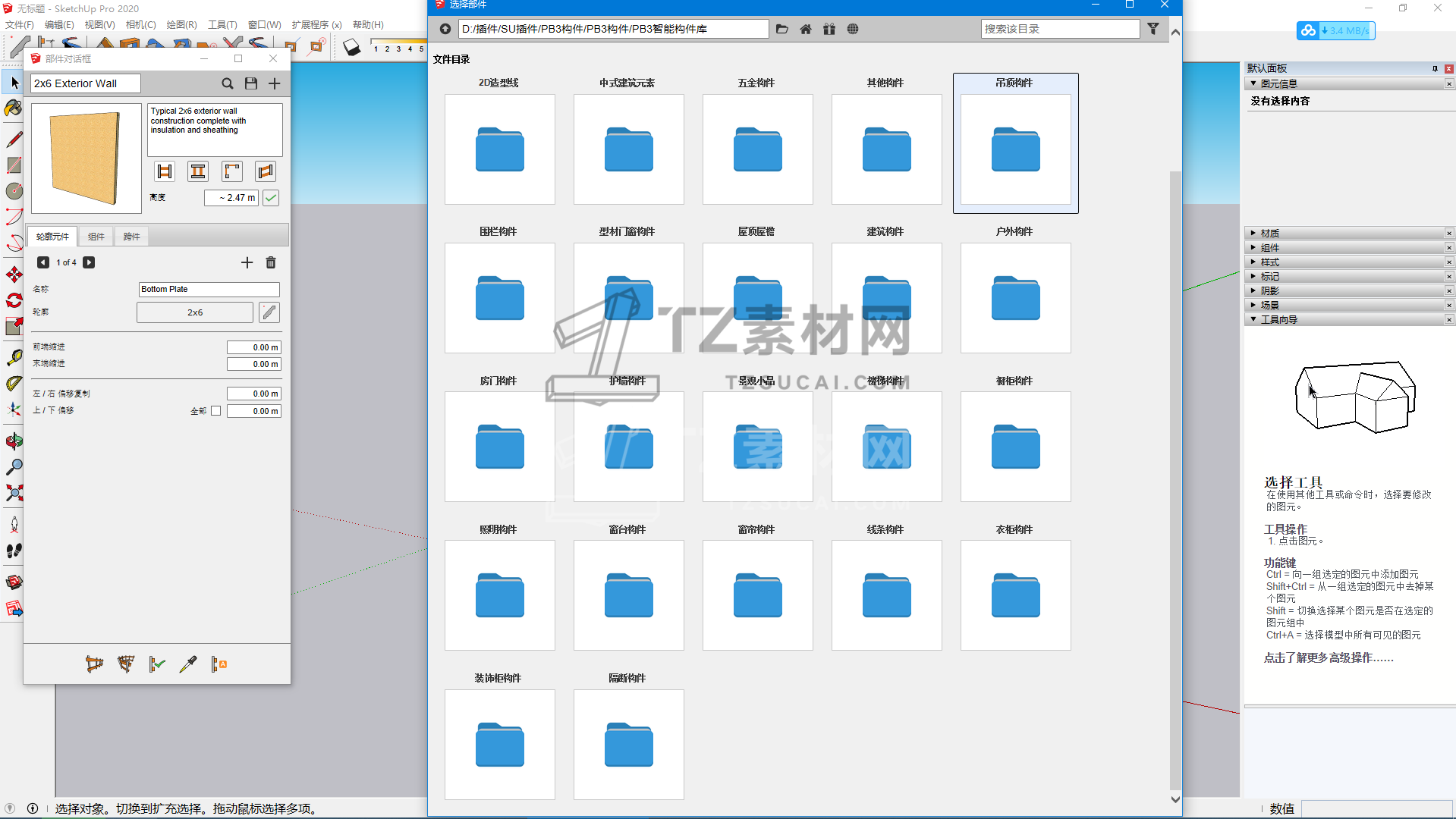Go back in the component library browser
Image resolution: width=1456 pixels, height=819 pixels.
click(445, 29)
